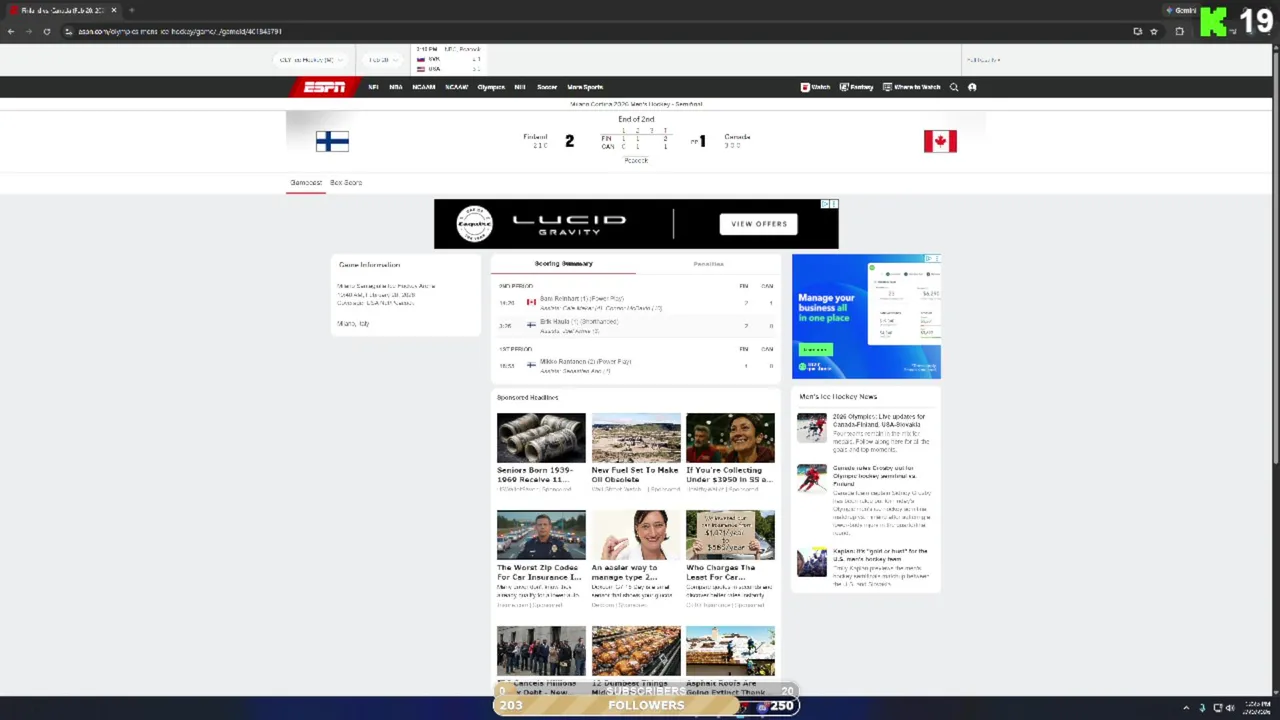The height and width of the screenshot is (720, 1280).
Task: Switch to the Scoring Summary tab
Action: click(x=564, y=263)
